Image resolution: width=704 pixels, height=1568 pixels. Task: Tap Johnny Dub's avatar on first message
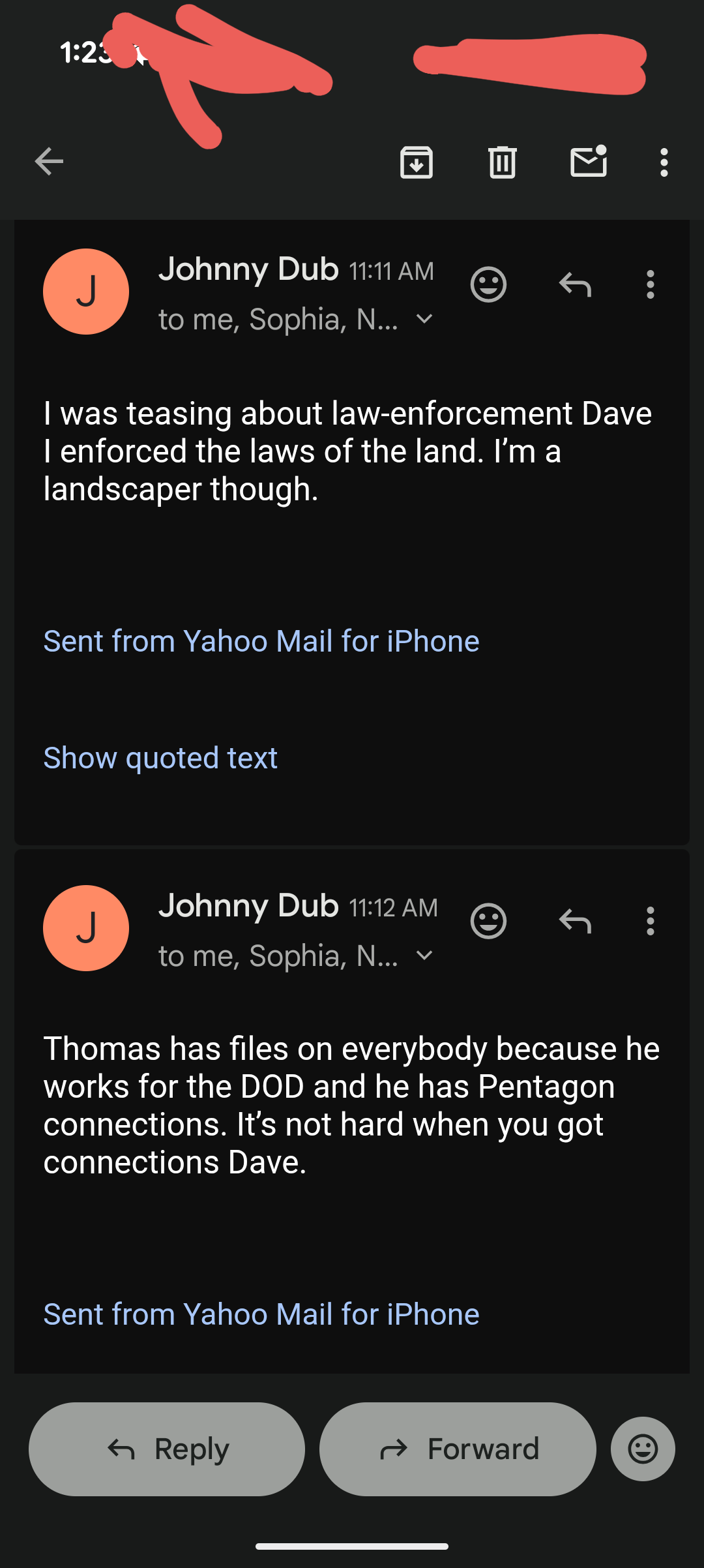tap(86, 292)
